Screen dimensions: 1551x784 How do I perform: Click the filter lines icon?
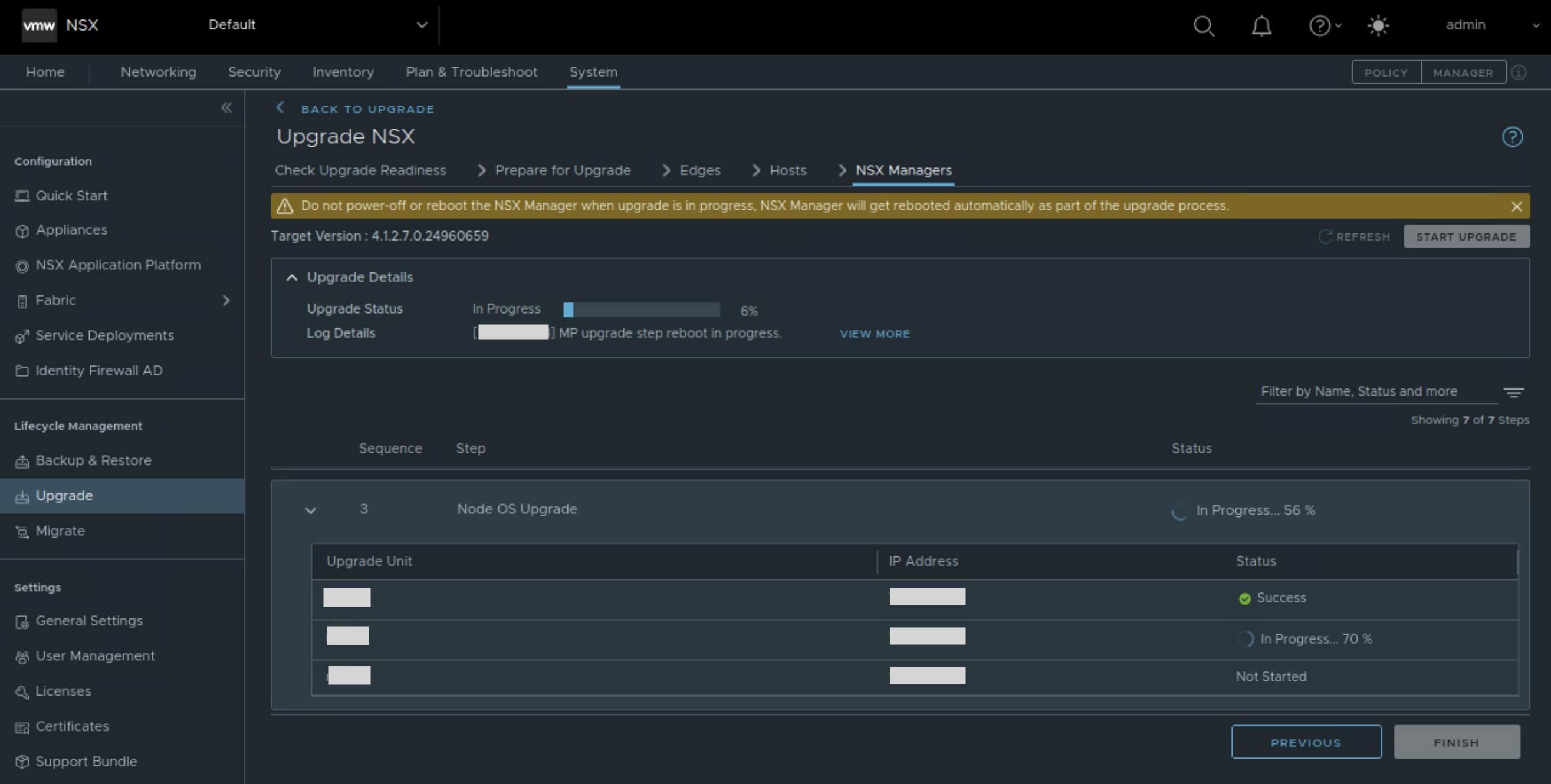tap(1514, 393)
